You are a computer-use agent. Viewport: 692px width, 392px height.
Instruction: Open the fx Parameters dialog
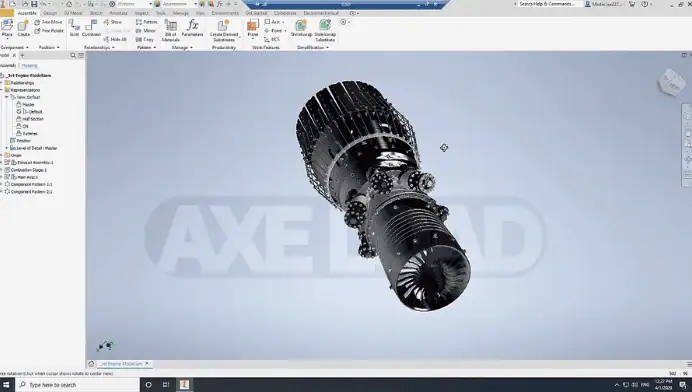point(192,28)
